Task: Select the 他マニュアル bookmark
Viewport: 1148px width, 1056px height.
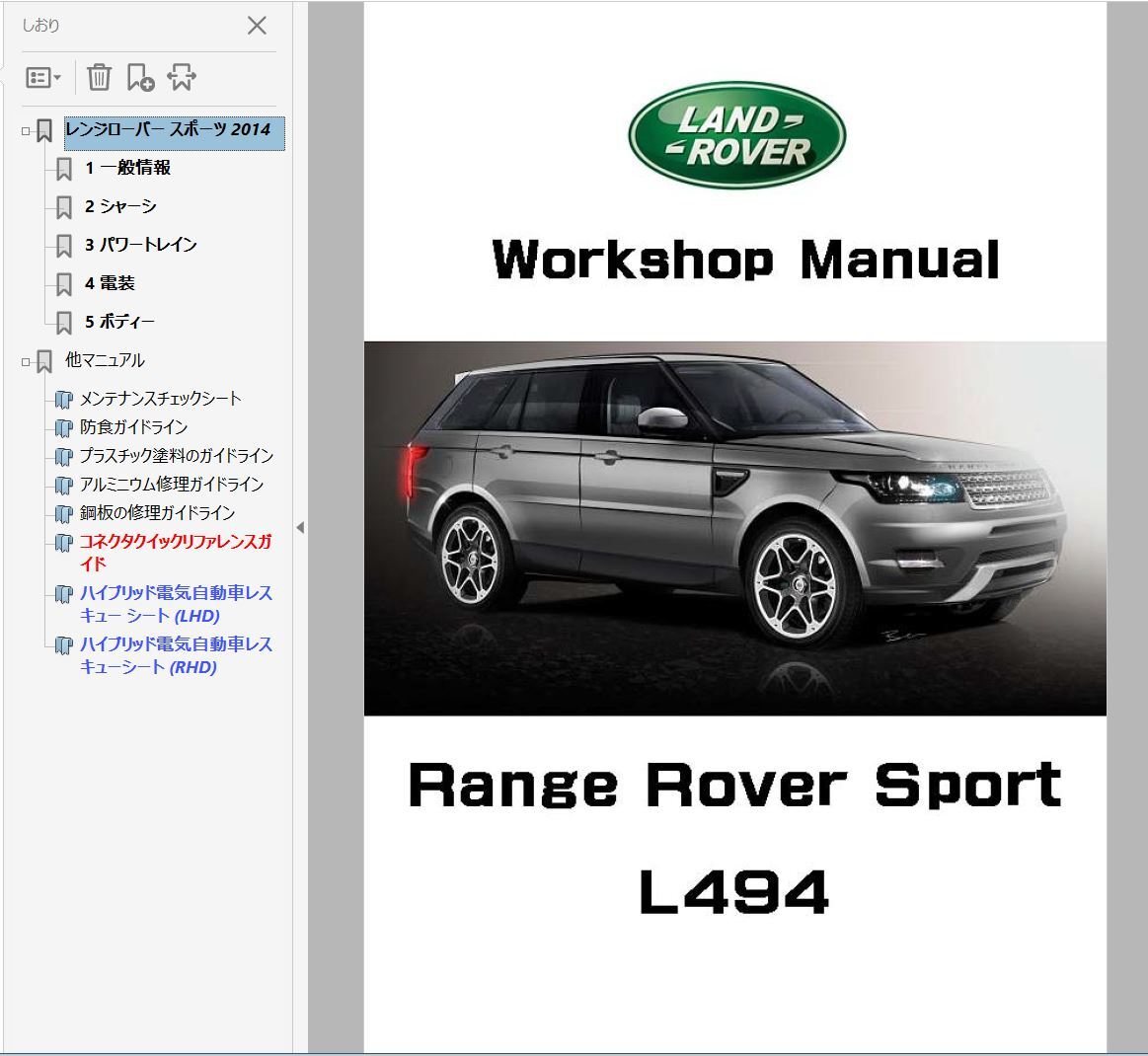Action: (x=105, y=360)
